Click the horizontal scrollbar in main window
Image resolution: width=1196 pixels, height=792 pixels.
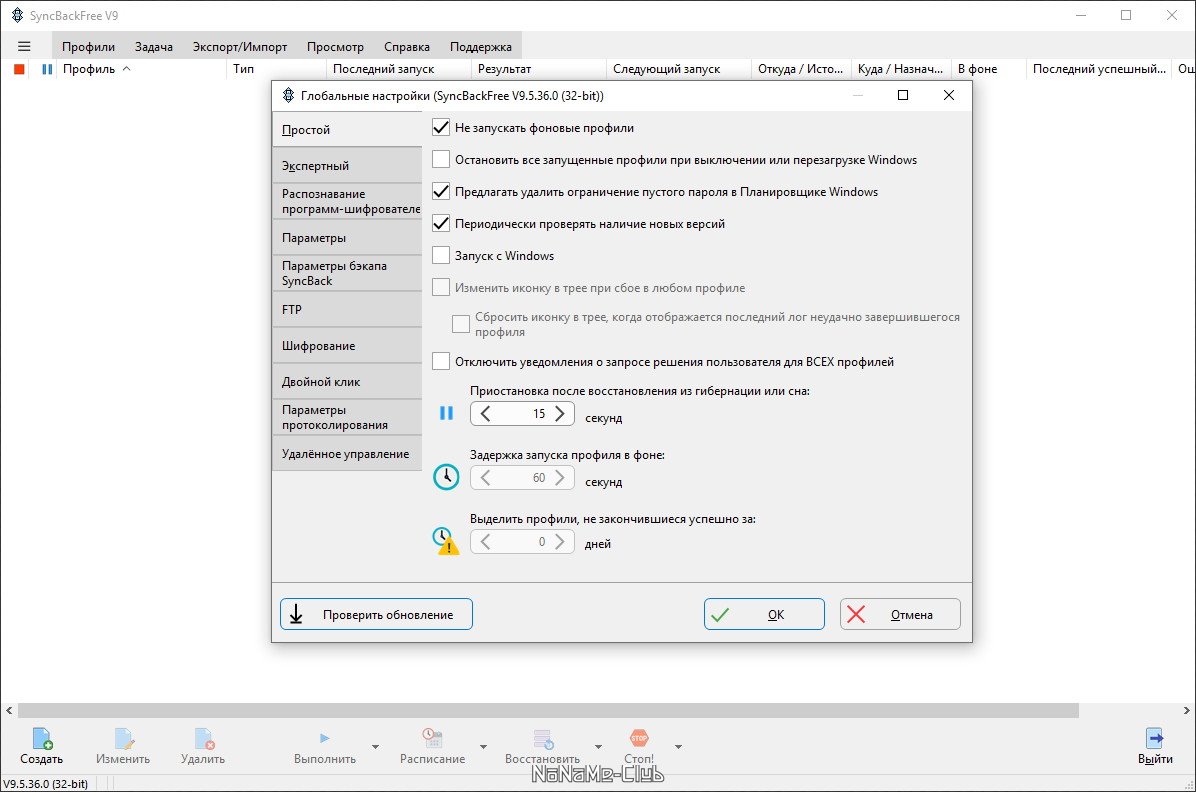pyautogui.click(x=548, y=710)
